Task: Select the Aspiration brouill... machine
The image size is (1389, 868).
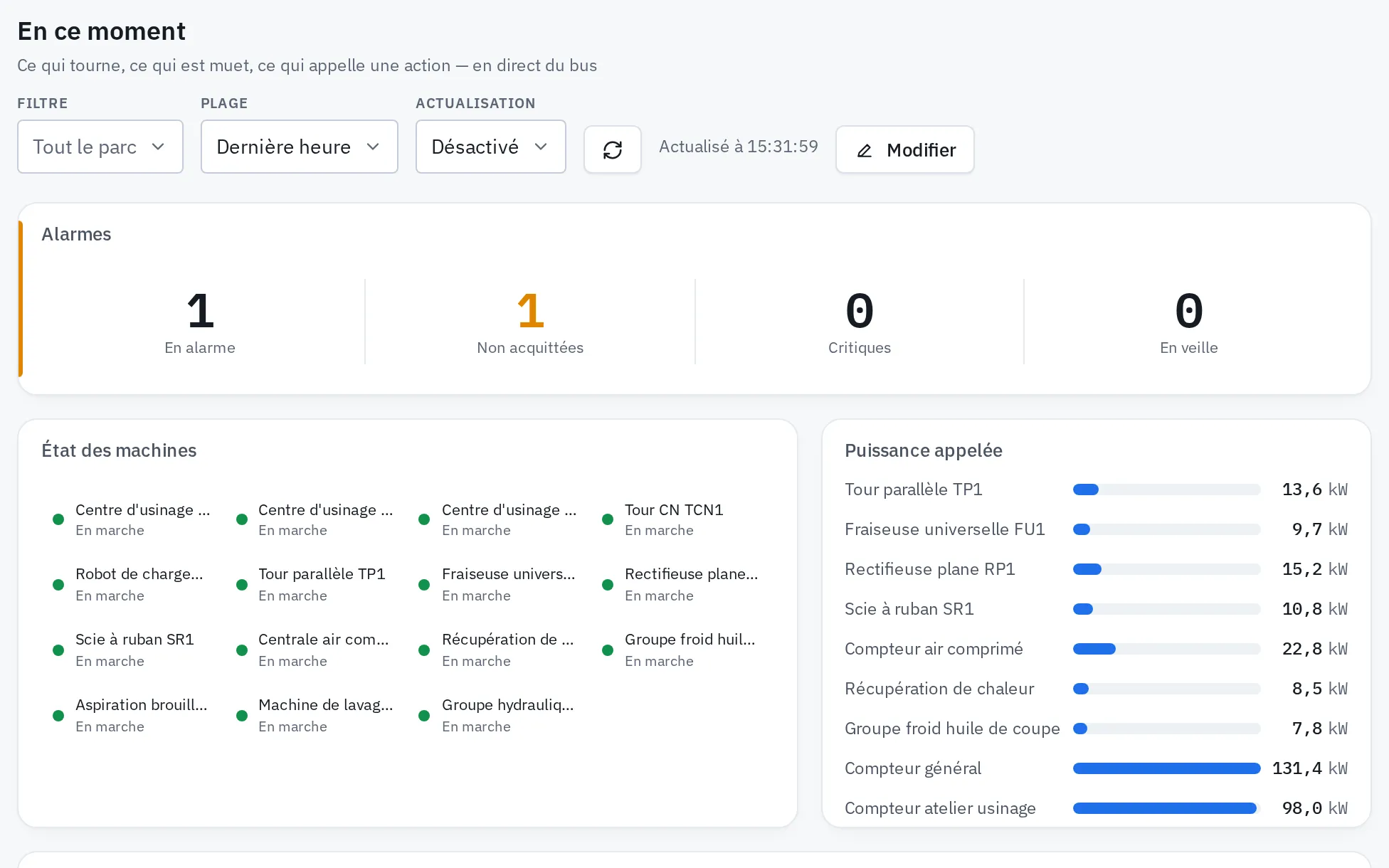Action: [x=133, y=715]
